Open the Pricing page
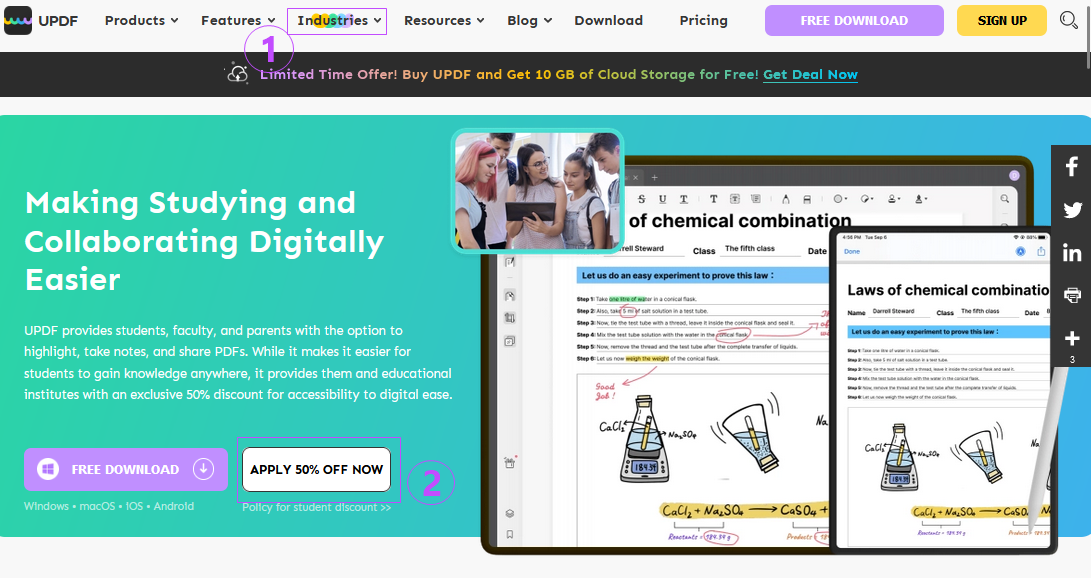Screen dimensions: 1091x578 (703, 21)
